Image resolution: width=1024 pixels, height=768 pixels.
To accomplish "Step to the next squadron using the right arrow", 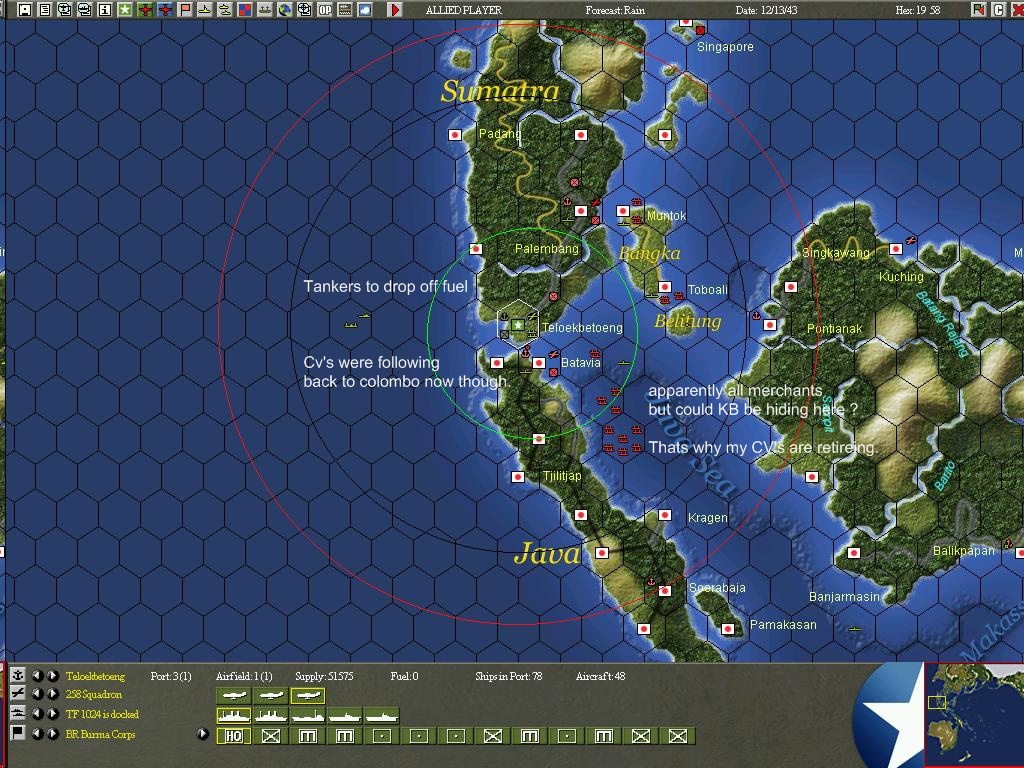I will point(52,694).
